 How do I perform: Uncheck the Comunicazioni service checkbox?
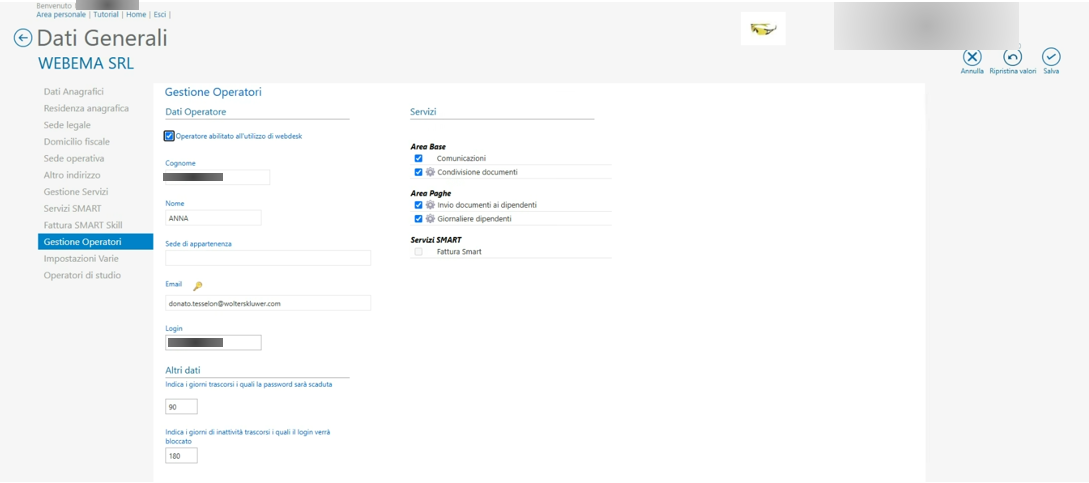click(418, 158)
